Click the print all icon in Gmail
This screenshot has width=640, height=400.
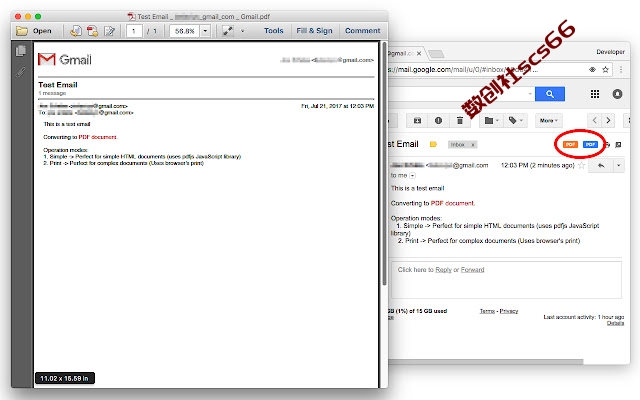click(x=607, y=144)
